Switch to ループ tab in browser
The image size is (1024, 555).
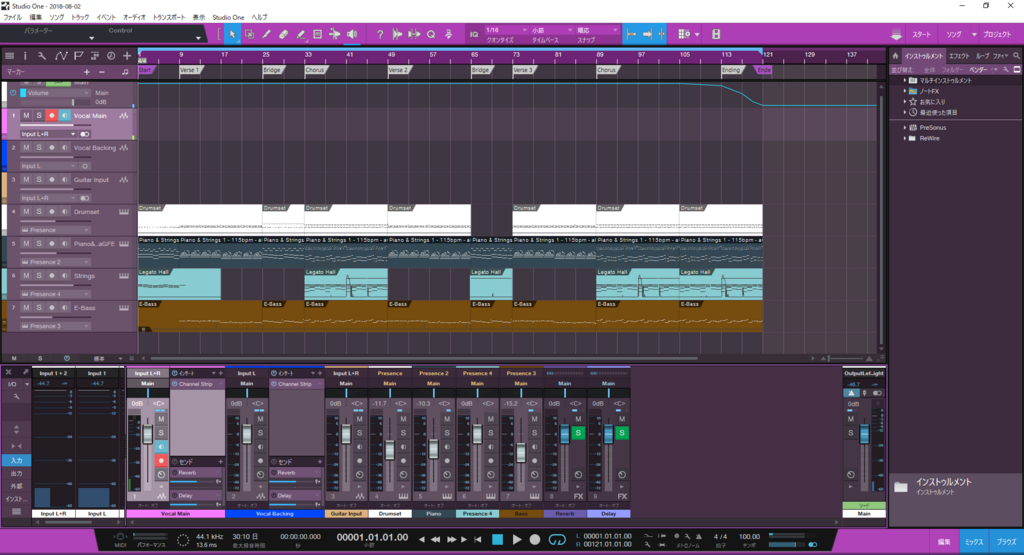pyautogui.click(x=982, y=56)
